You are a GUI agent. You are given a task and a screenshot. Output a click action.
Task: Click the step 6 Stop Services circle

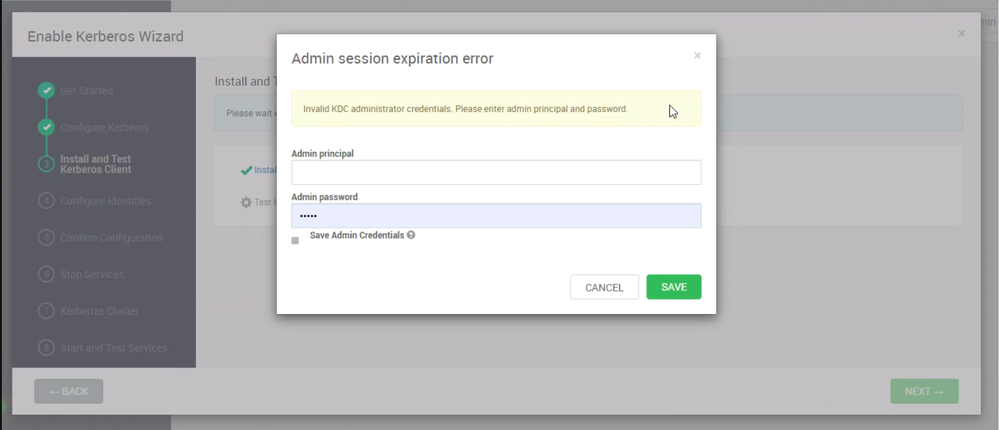pyautogui.click(x=46, y=275)
